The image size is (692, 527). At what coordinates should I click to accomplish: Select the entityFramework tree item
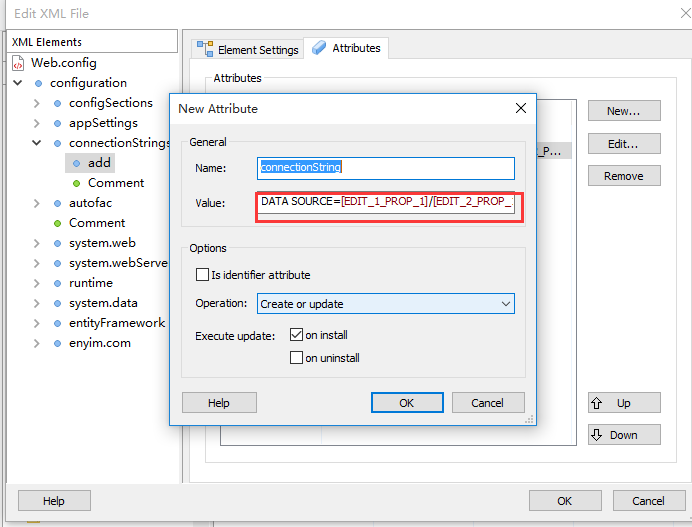(117, 323)
